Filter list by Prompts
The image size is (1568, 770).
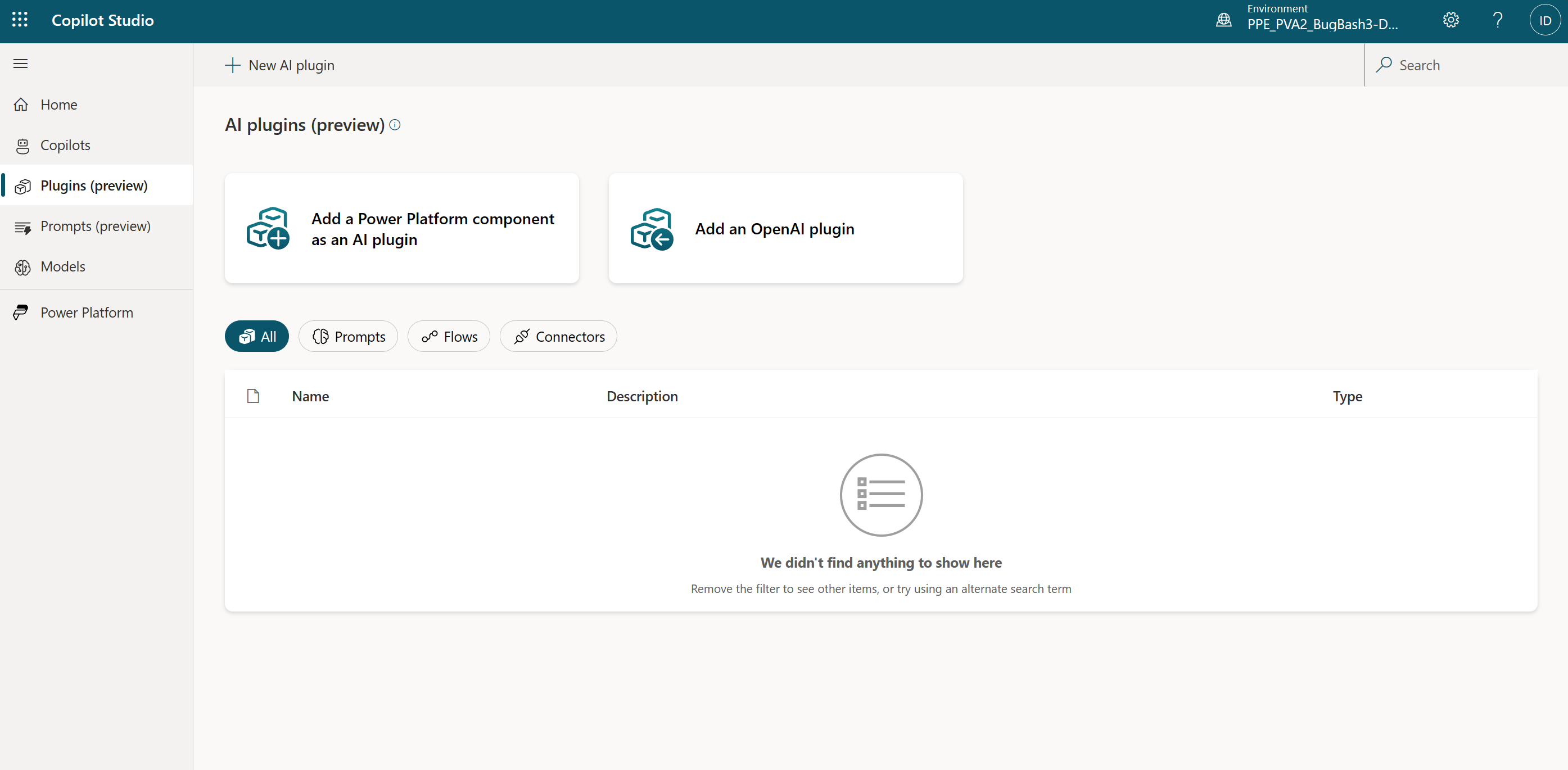click(348, 336)
